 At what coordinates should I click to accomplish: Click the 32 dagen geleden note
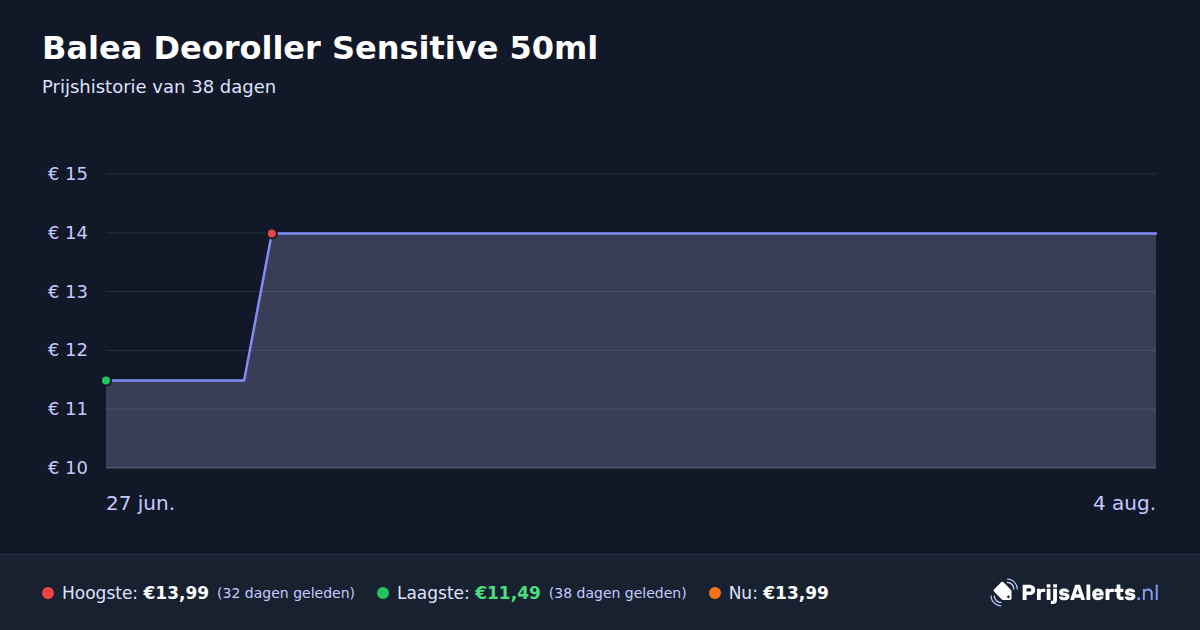click(286, 593)
